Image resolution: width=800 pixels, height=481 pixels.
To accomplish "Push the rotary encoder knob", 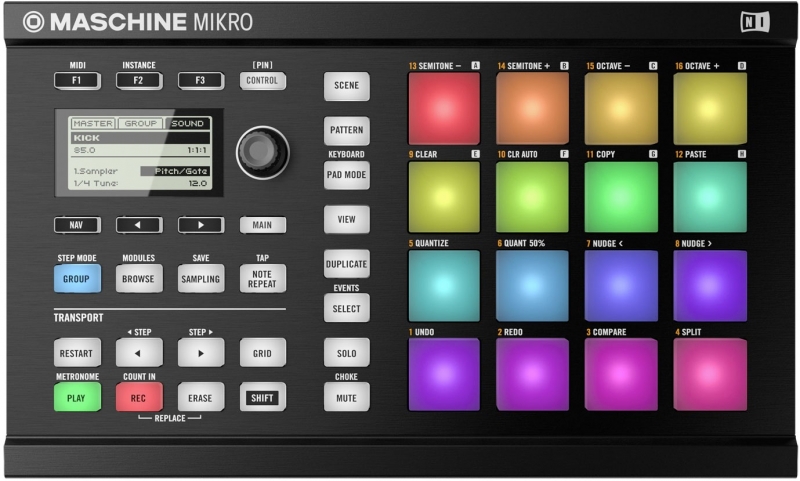I will (x=262, y=153).
